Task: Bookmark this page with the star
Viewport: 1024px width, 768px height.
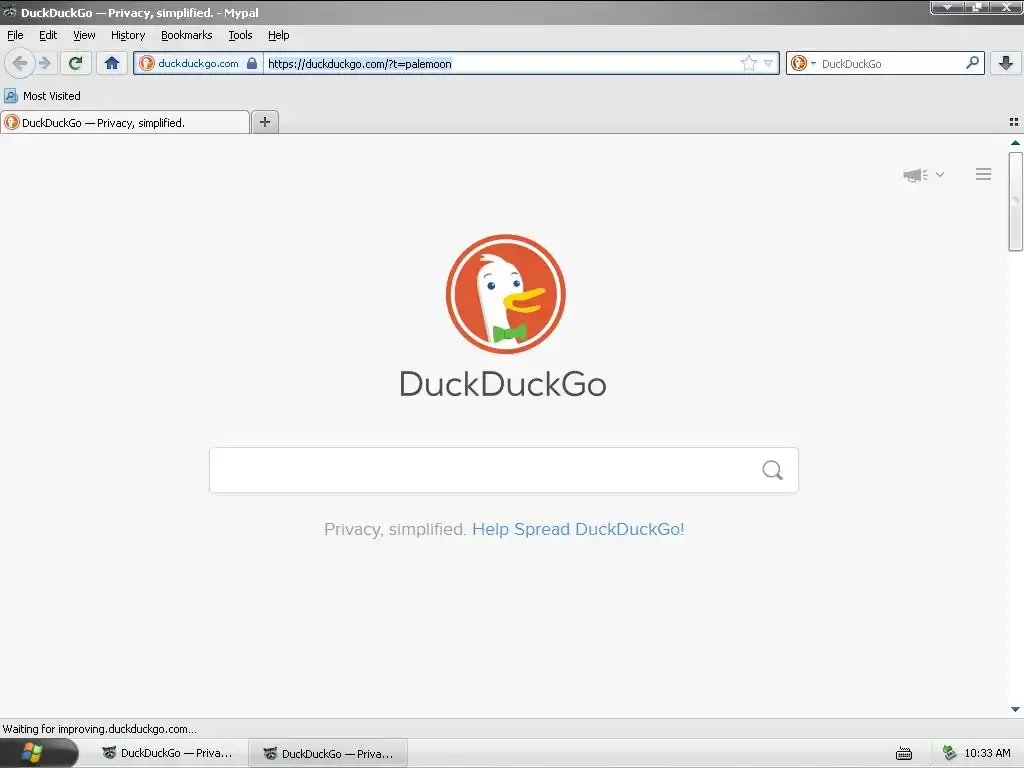Action: point(748,63)
